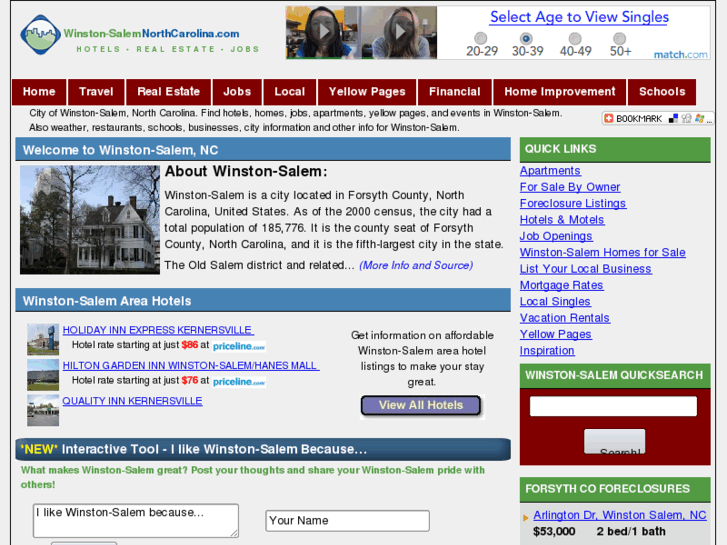Open the Foreclosure Listings link
The width and height of the screenshot is (727, 545).
pos(573,203)
